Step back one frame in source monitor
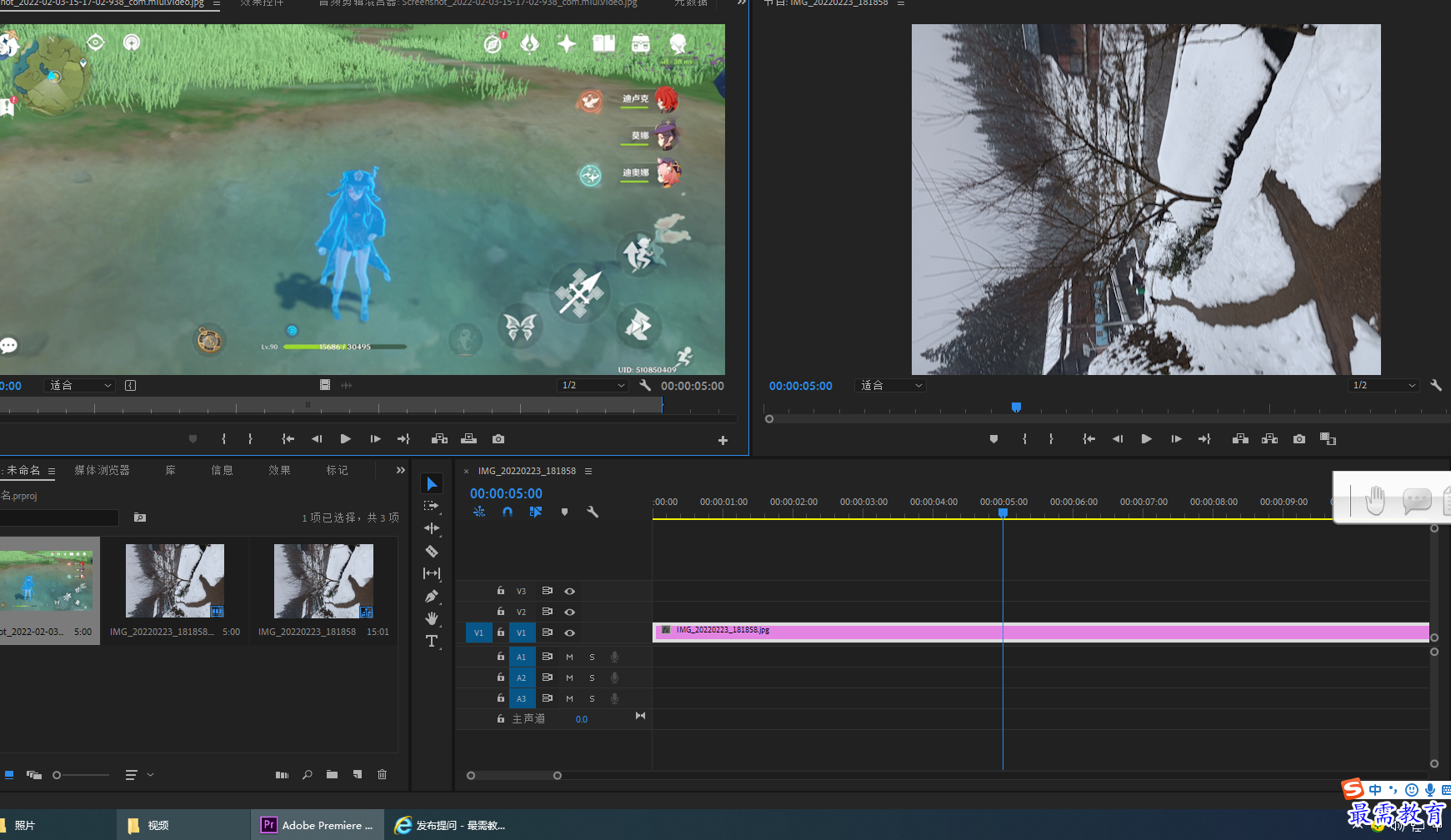 (317, 439)
